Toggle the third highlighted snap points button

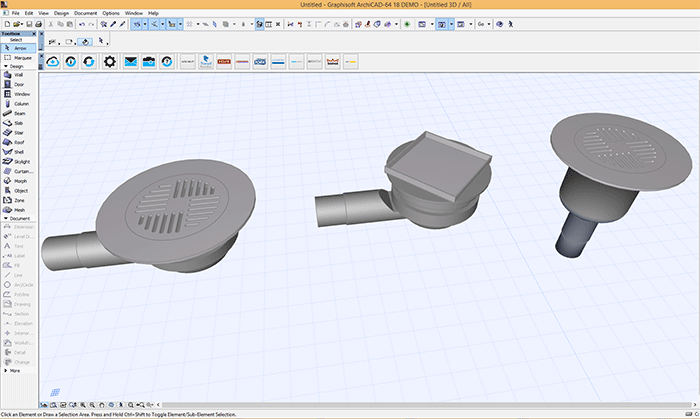[x=172, y=24]
